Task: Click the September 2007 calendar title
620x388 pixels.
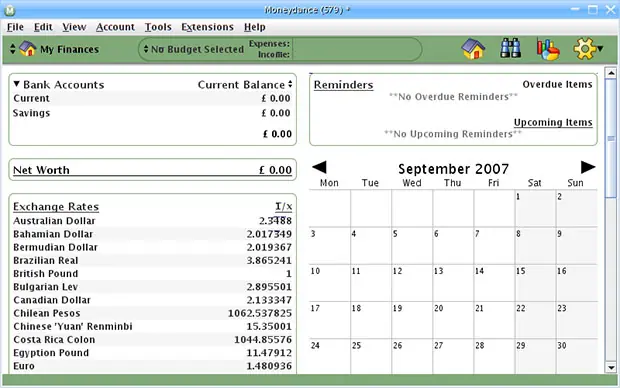Action: 453,169
